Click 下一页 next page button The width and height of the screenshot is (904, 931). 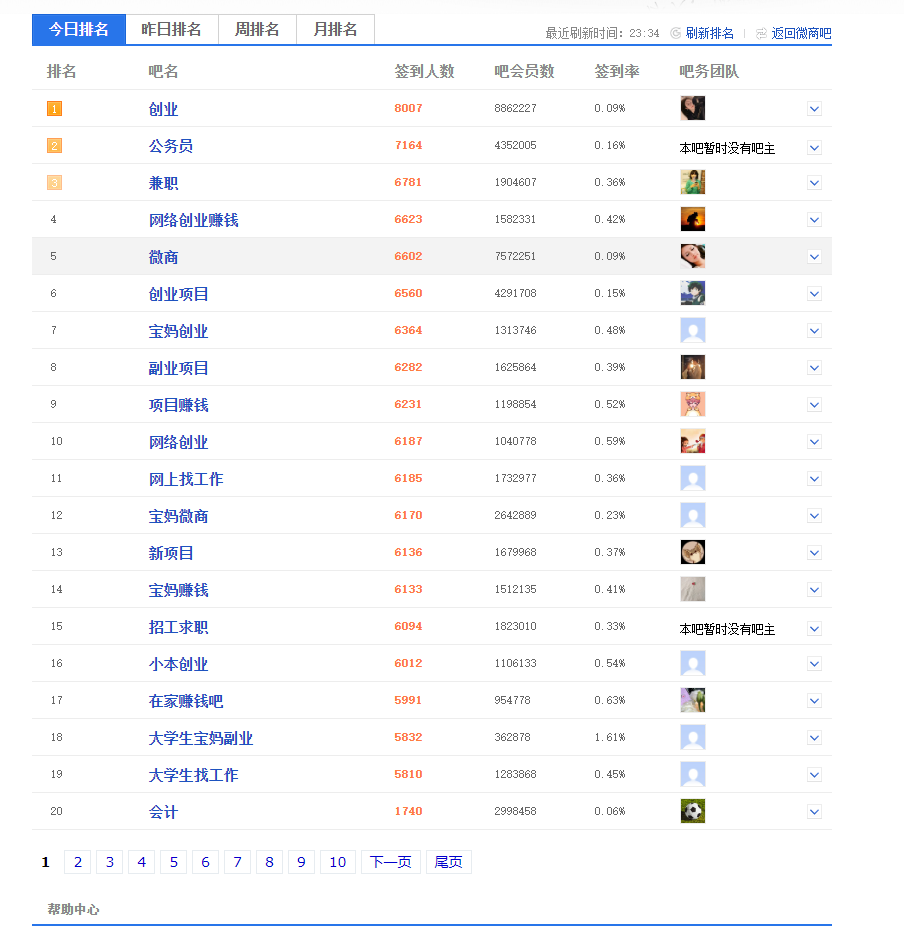coord(390,862)
